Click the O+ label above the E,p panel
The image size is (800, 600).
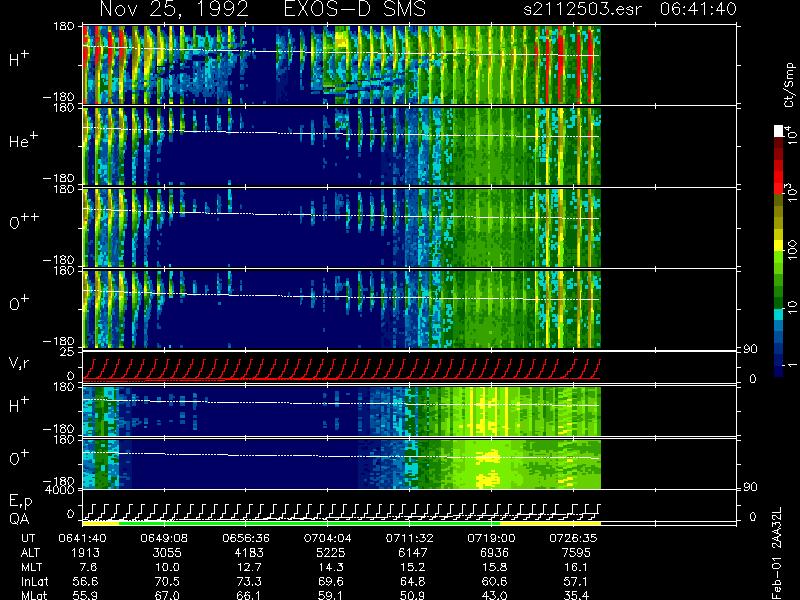click(x=19, y=458)
